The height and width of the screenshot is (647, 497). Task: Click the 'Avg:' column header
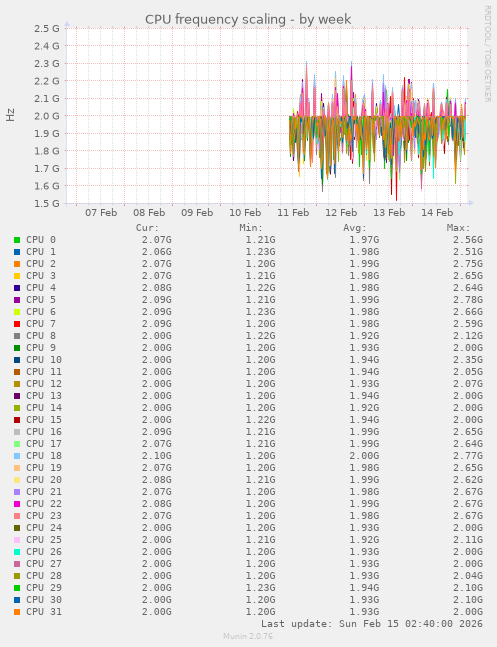355,228
